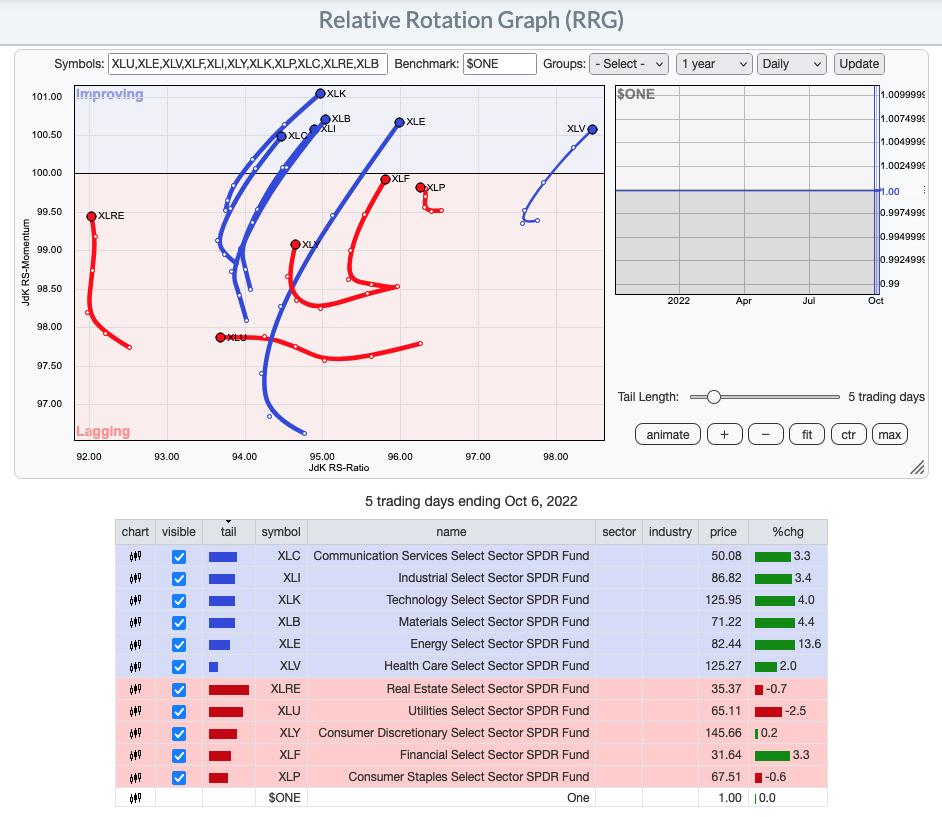Image resolution: width=942 pixels, height=817 pixels.
Task: Zoom out with the minus button
Action: pyautogui.click(x=765, y=434)
